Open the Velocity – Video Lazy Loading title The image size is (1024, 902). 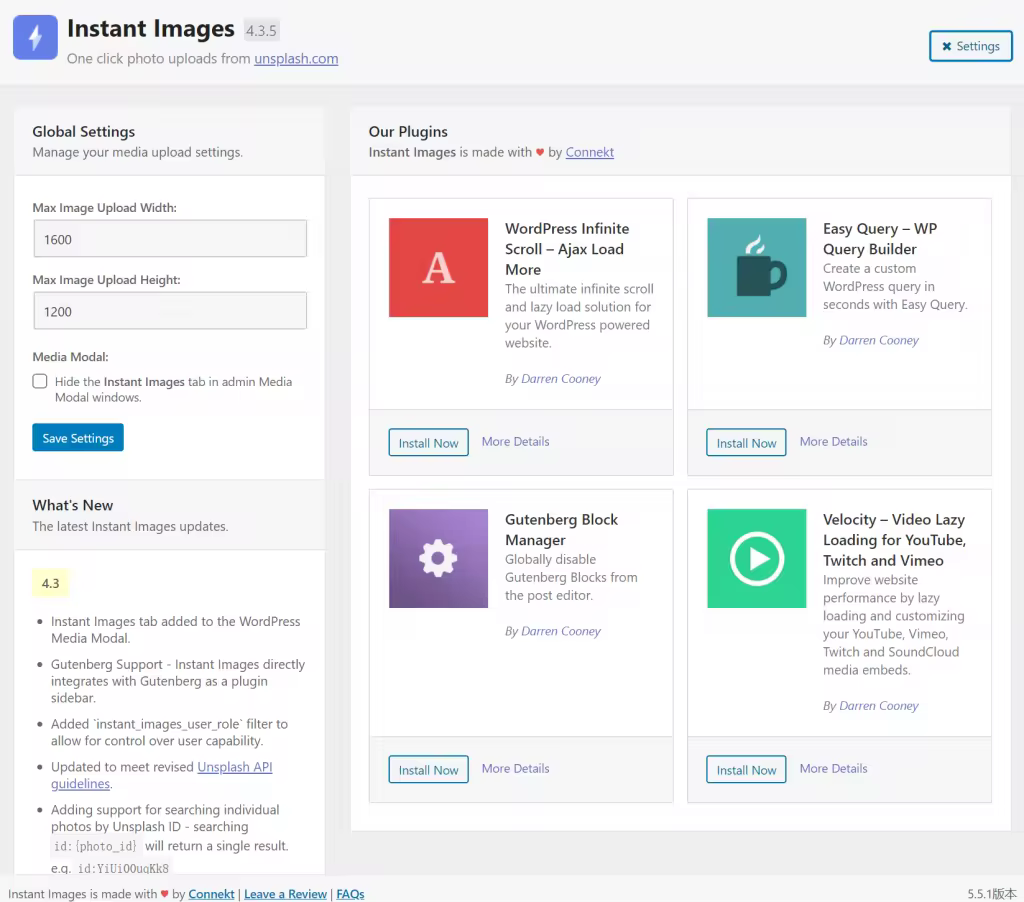click(x=894, y=540)
